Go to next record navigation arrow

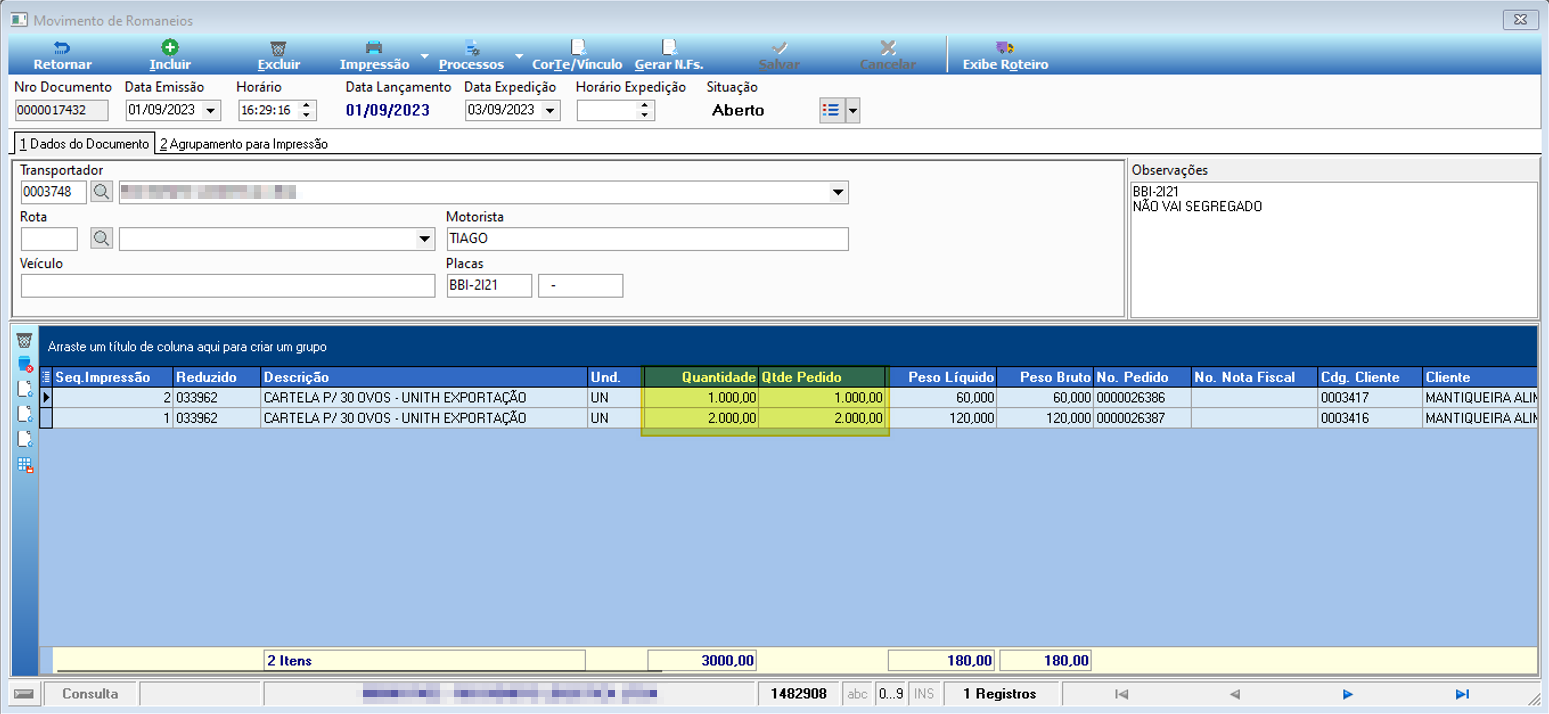click(x=1348, y=694)
